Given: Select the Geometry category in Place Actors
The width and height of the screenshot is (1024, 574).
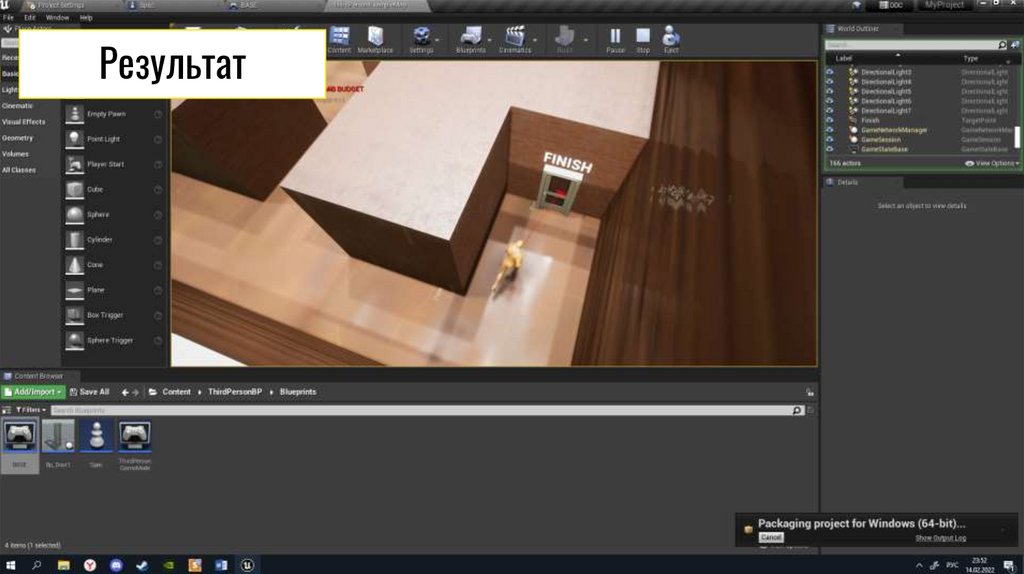Looking at the screenshot, I should (x=18, y=138).
